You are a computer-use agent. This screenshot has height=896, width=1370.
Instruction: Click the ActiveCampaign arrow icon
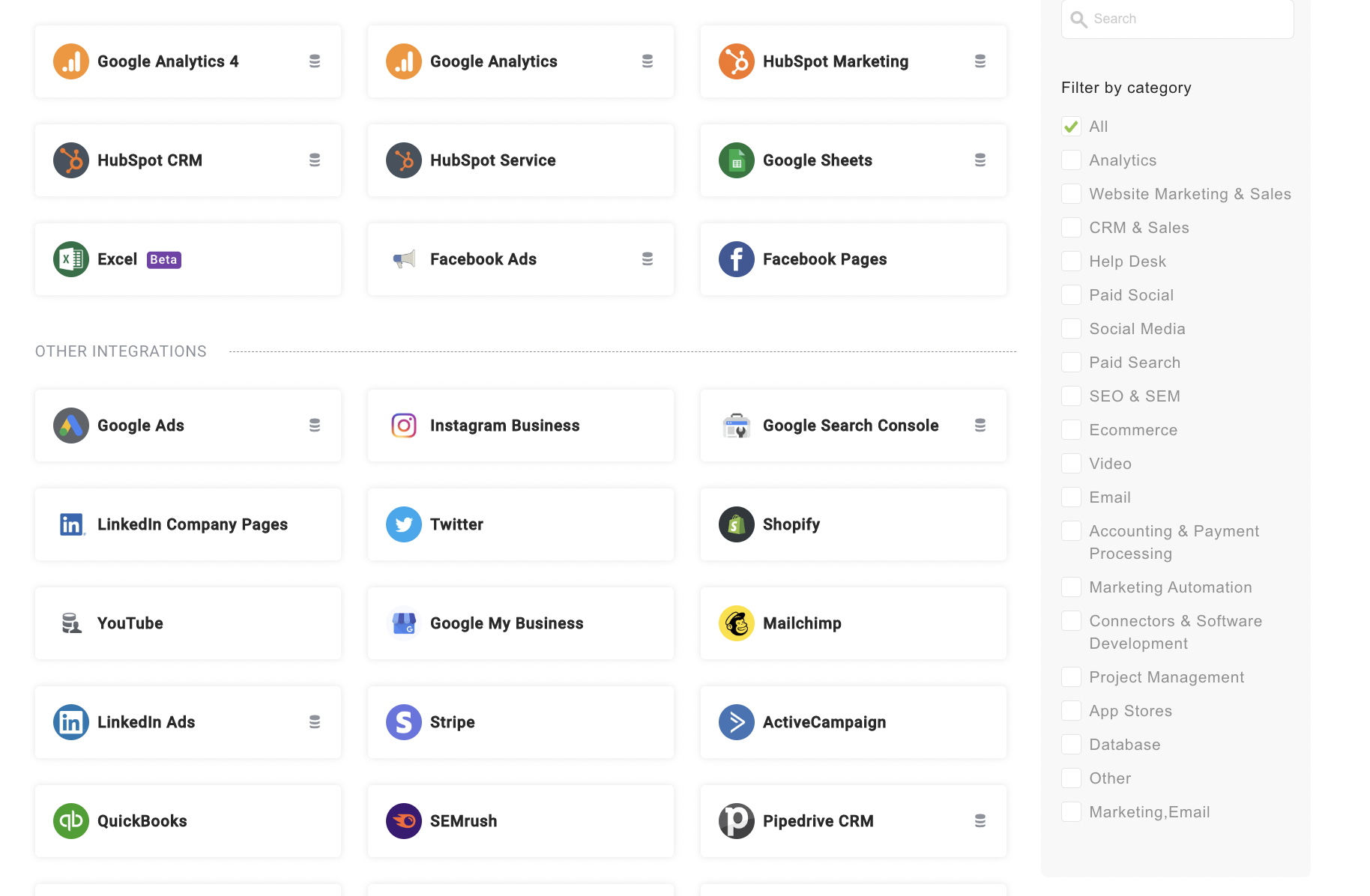click(x=737, y=722)
